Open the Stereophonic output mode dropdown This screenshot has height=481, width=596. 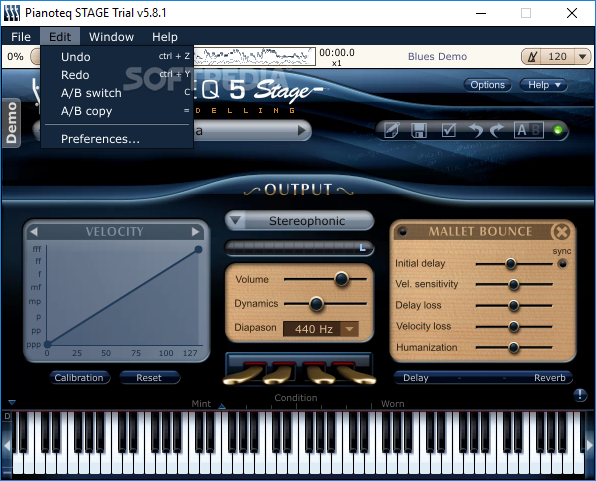[300, 221]
